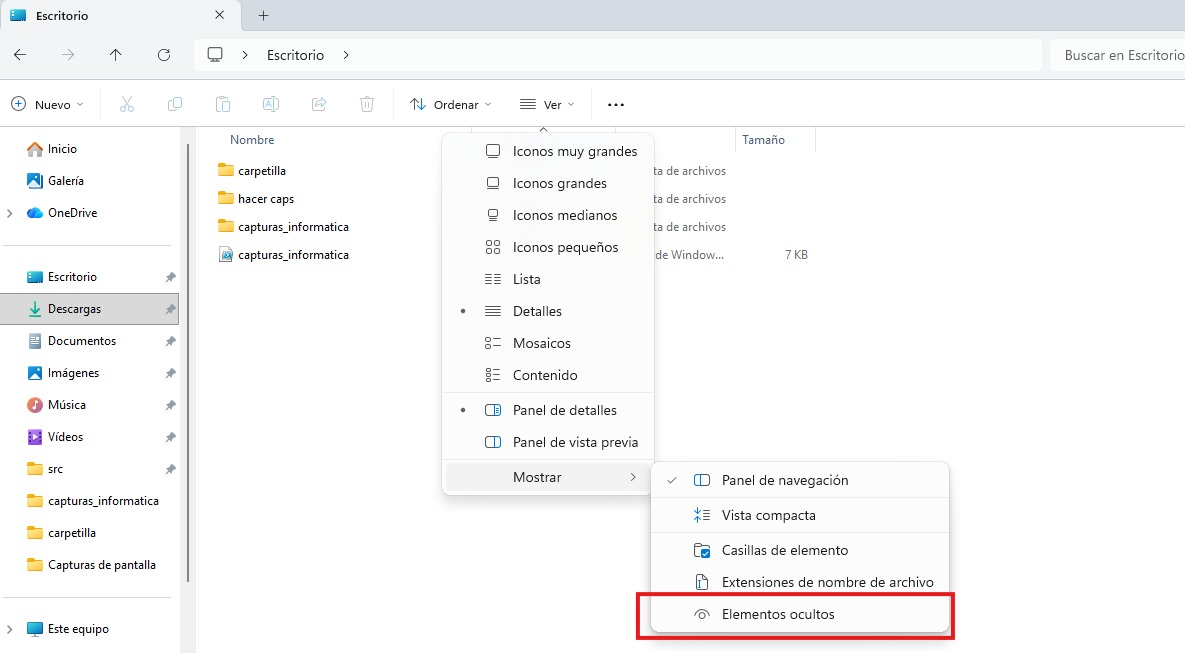This screenshot has width=1185, height=653.
Task: Refresh the current folder view
Action: point(164,54)
